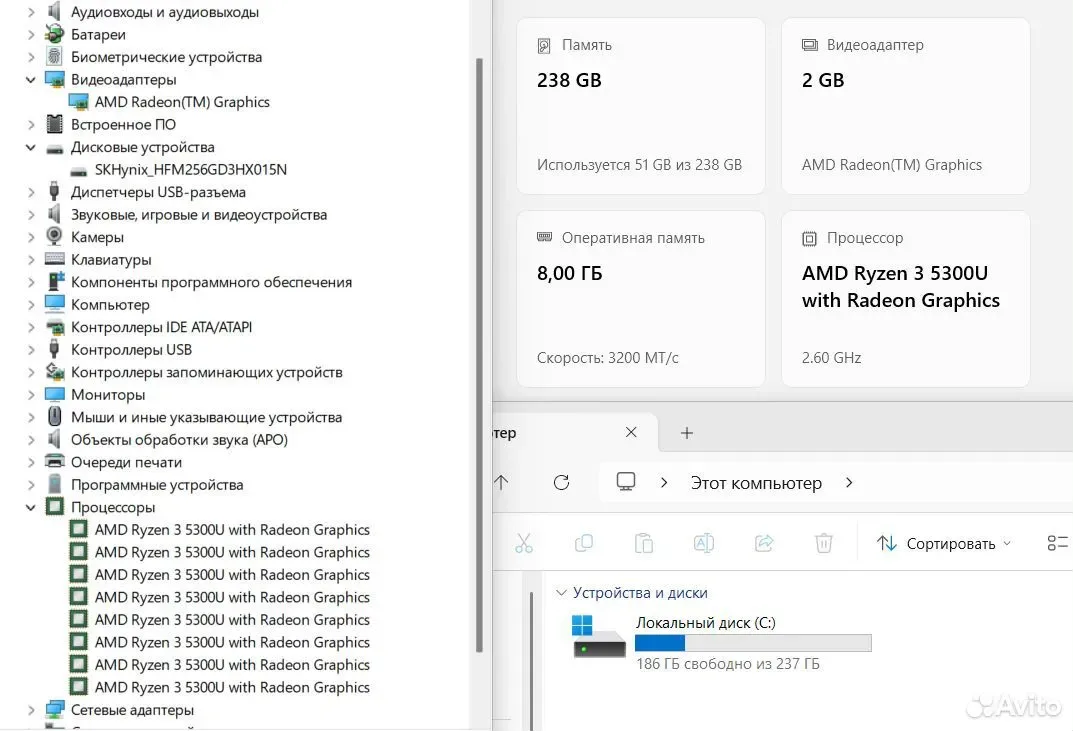The image size is (1073, 731).
Task: Click the Биометрические устройства fingerprint icon
Action: 54,56
